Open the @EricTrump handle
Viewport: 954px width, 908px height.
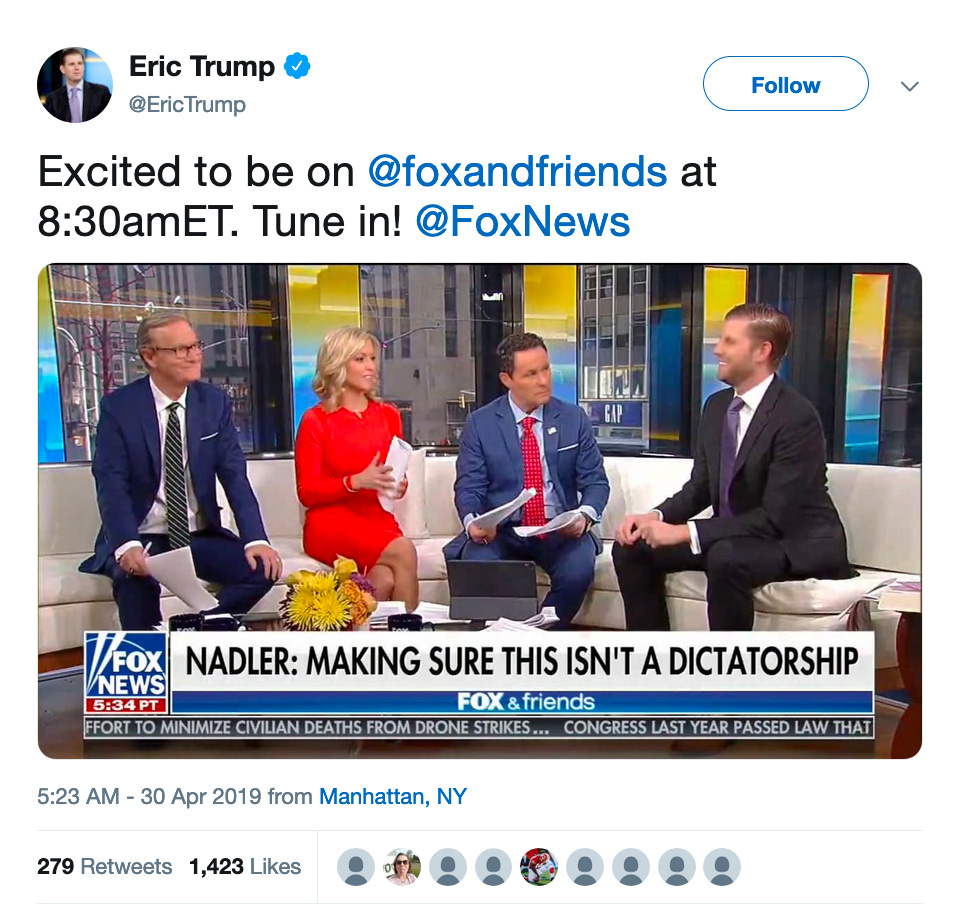[187, 105]
